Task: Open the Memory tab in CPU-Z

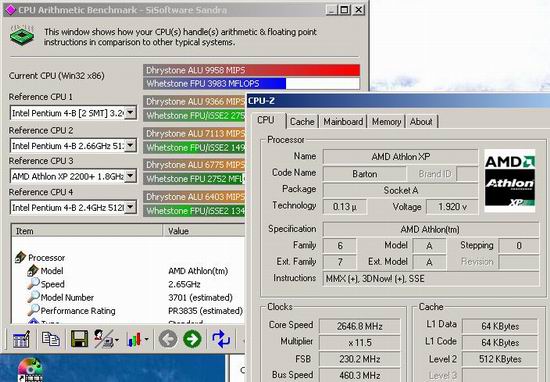Action: pos(386,122)
